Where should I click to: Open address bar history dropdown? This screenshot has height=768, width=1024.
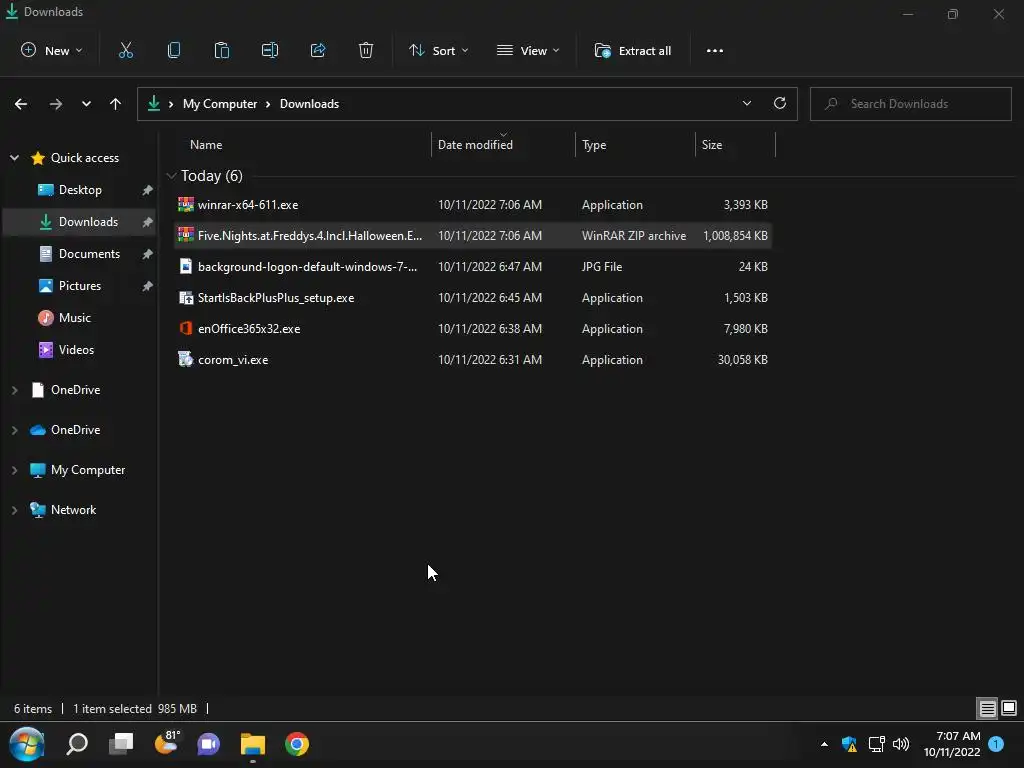(x=746, y=103)
